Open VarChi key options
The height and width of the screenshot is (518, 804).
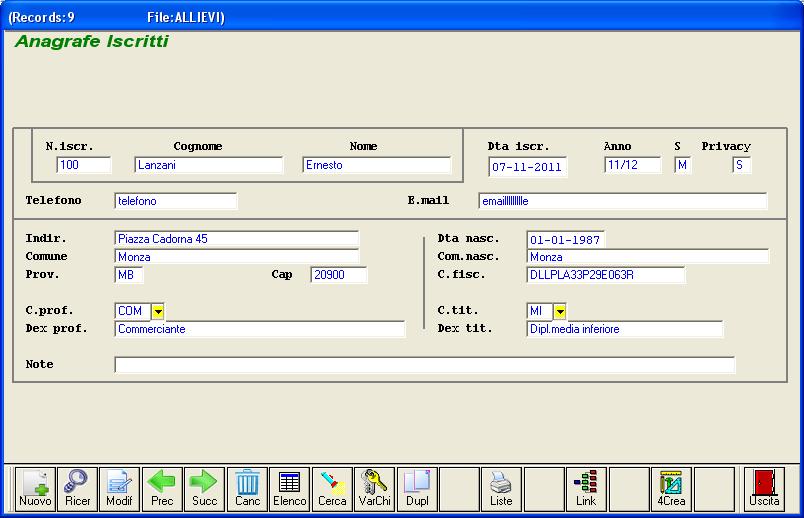coord(374,489)
